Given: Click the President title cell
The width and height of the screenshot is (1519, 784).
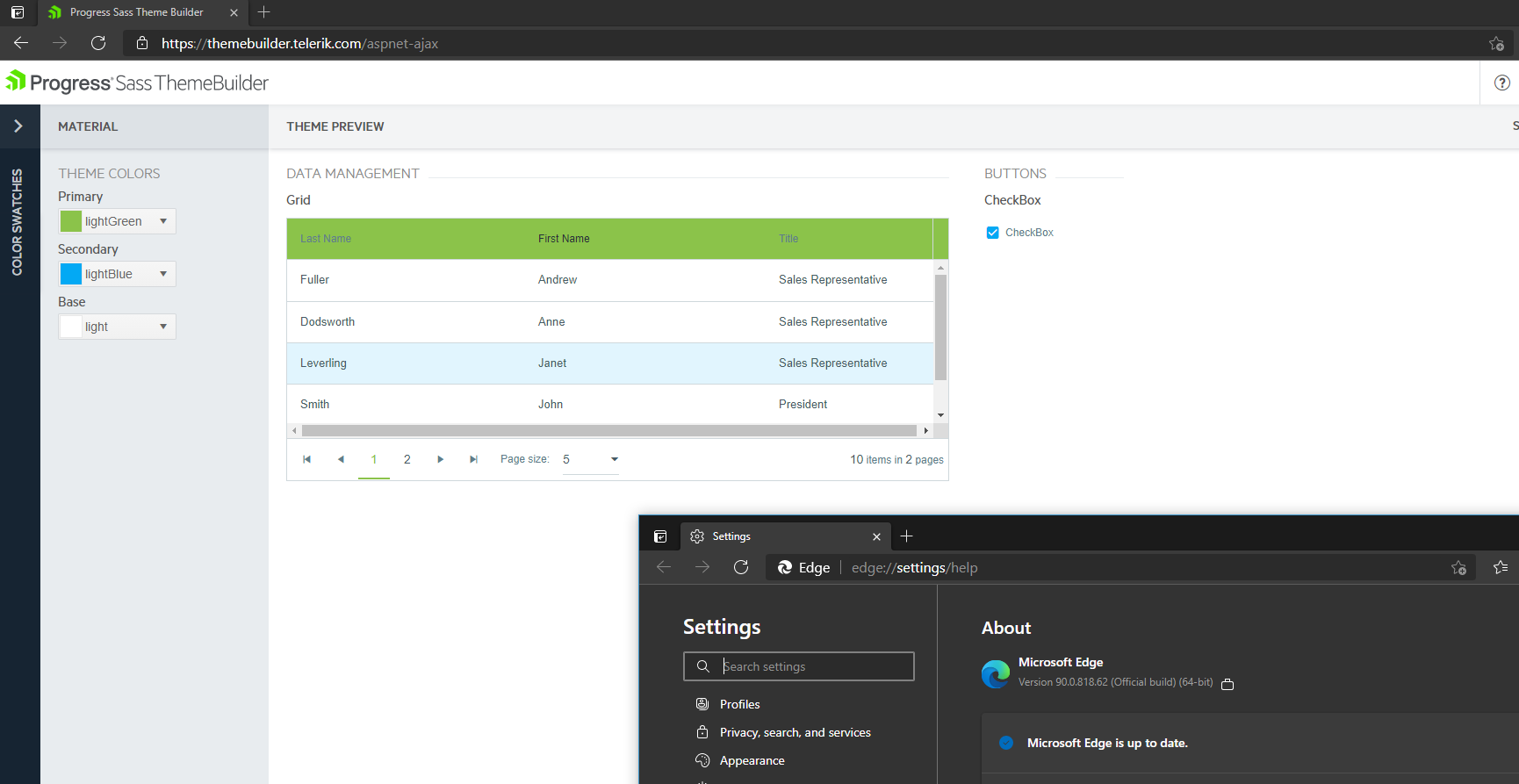Looking at the screenshot, I should (803, 405).
